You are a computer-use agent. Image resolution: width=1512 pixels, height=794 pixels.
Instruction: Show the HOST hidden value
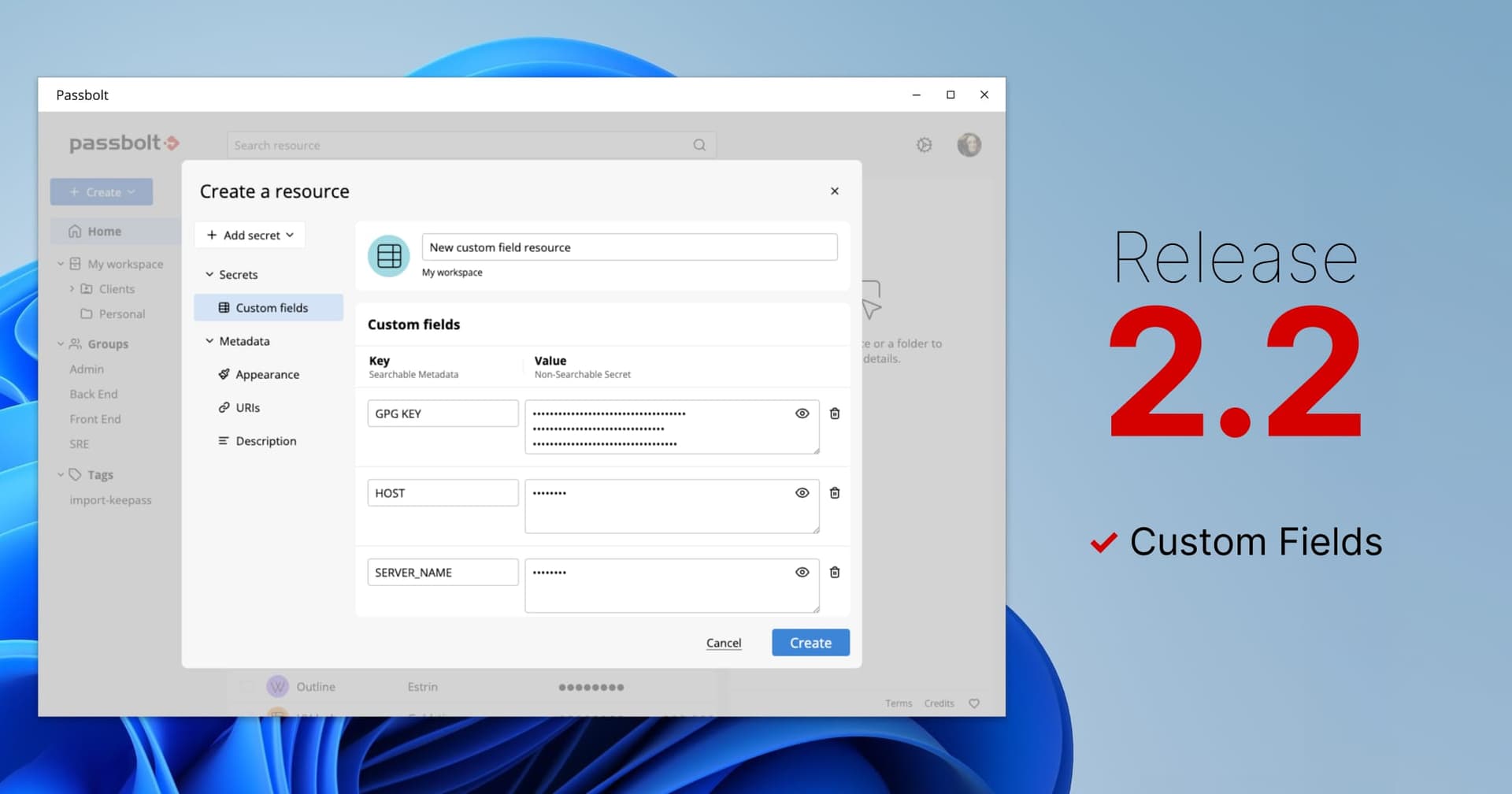[x=802, y=492]
